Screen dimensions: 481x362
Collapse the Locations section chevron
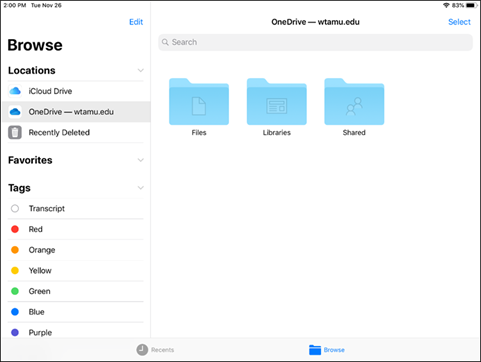click(141, 70)
